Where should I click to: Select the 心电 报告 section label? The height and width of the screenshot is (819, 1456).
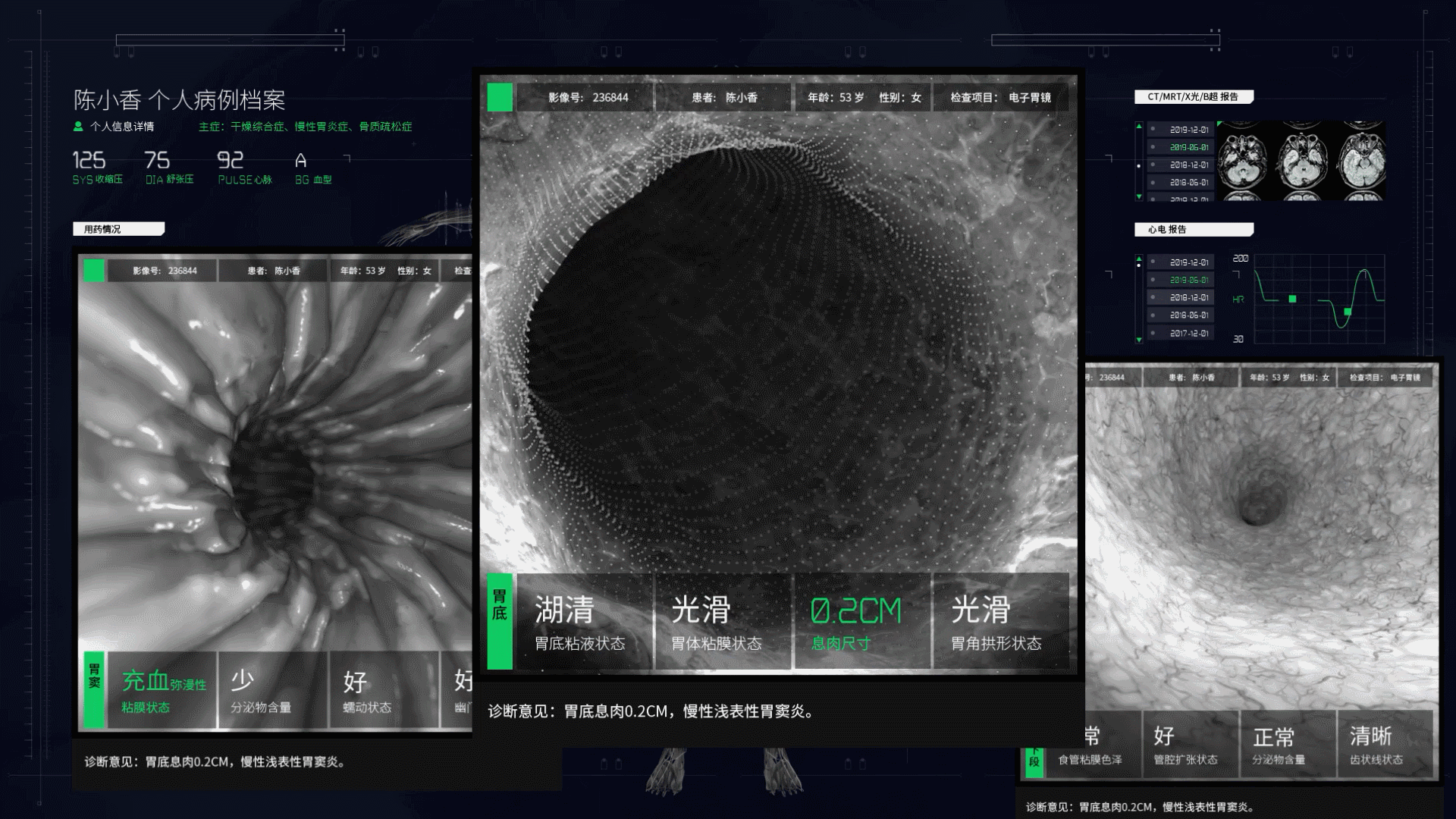[x=1194, y=230]
